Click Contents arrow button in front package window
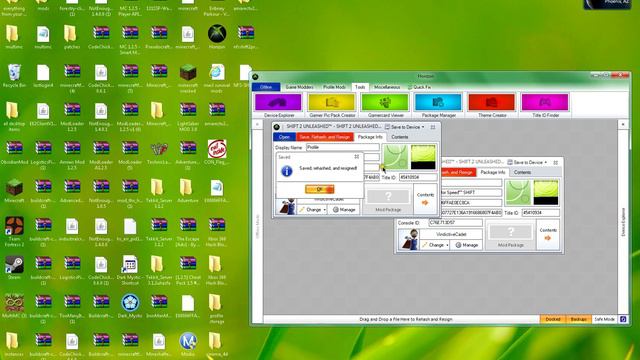The height and width of the screenshot is (360, 640). (x=425, y=199)
